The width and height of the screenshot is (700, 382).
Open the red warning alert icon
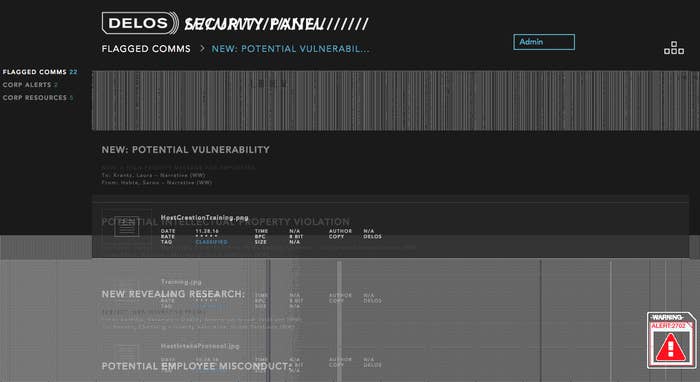pyautogui.click(x=671, y=341)
